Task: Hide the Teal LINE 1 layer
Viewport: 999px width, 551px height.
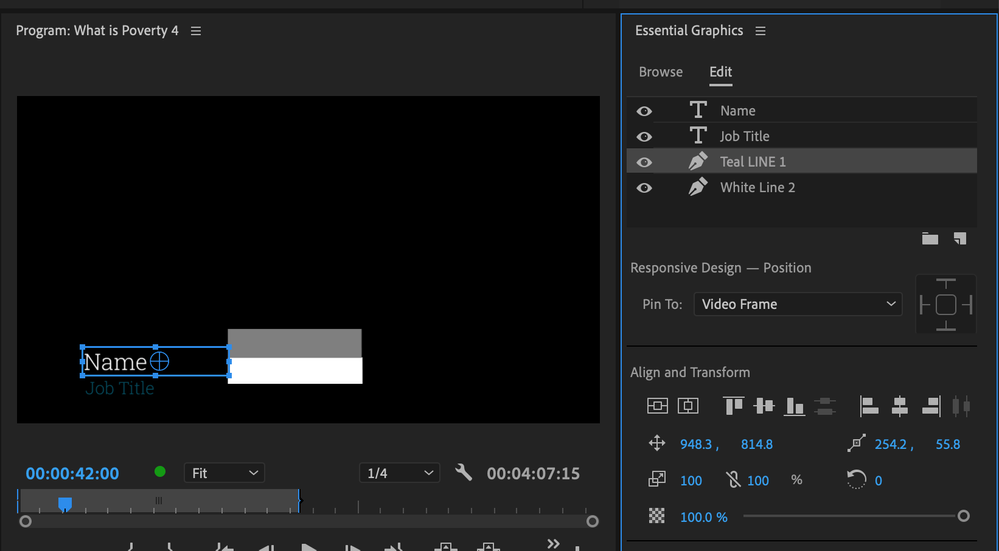Action: [644, 162]
